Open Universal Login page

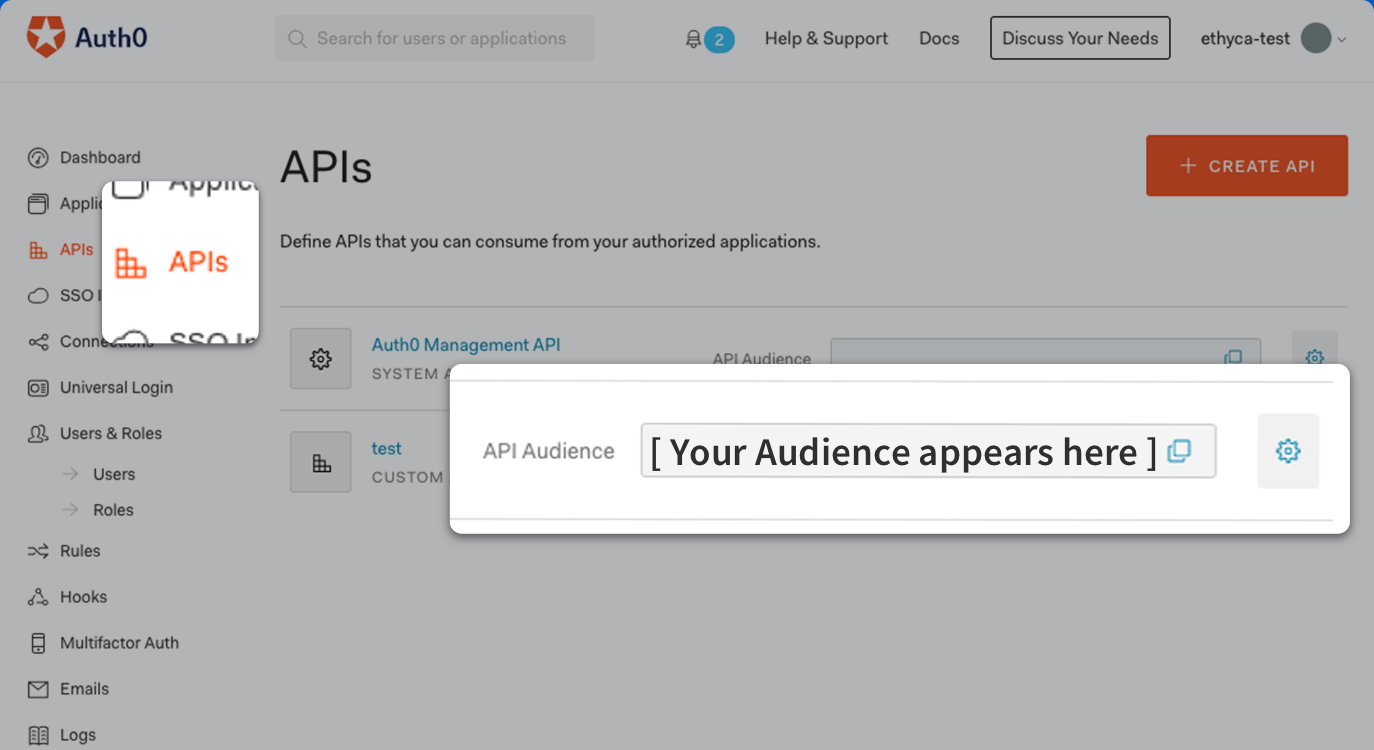[116, 387]
